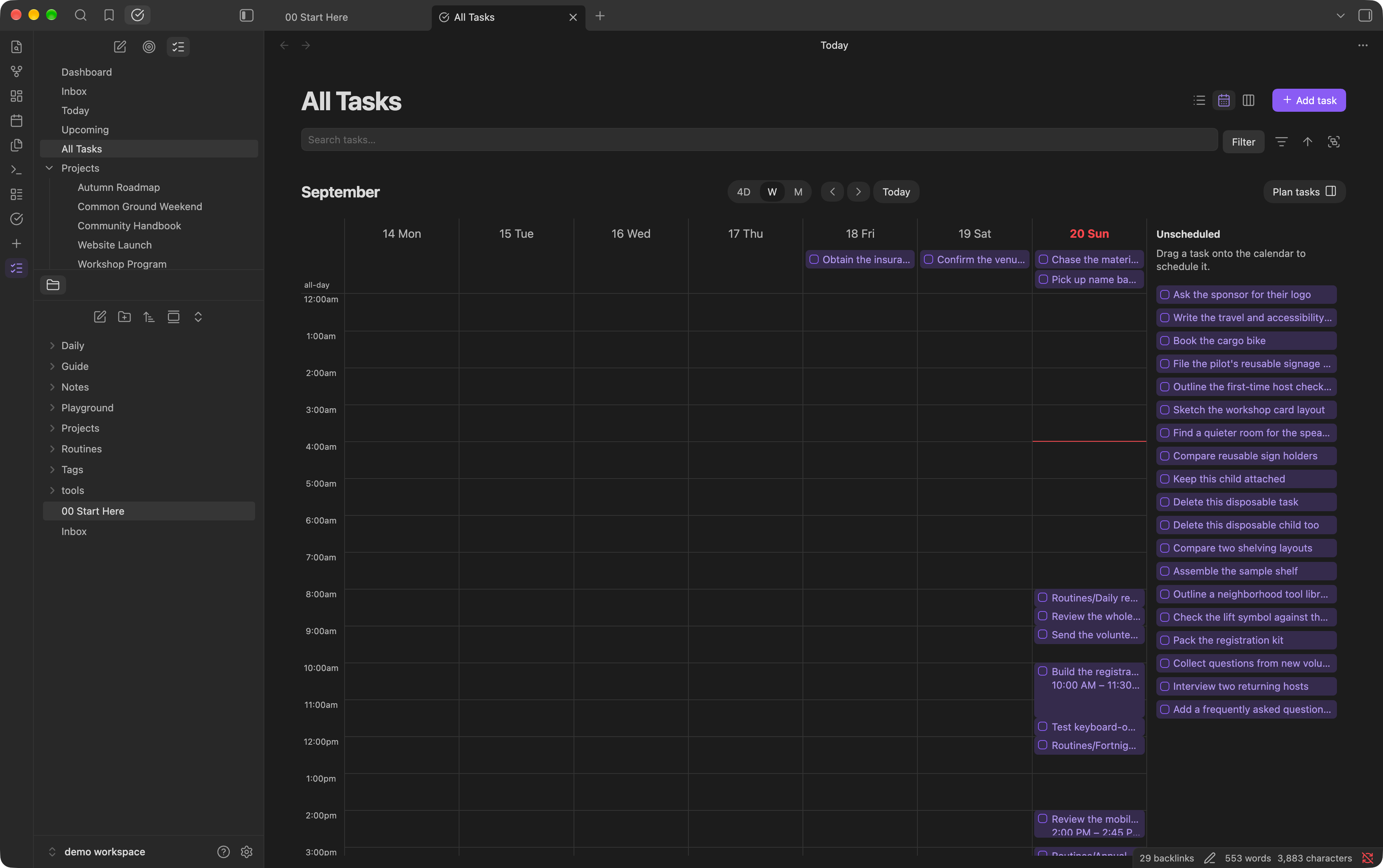Open the Filter button
The width and height of the screenshot is (1383, 868).
(1244, 142)
